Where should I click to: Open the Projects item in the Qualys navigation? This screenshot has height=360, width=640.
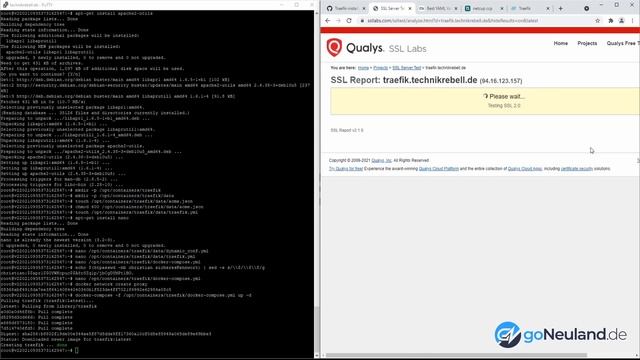click(x=587, y=43)
